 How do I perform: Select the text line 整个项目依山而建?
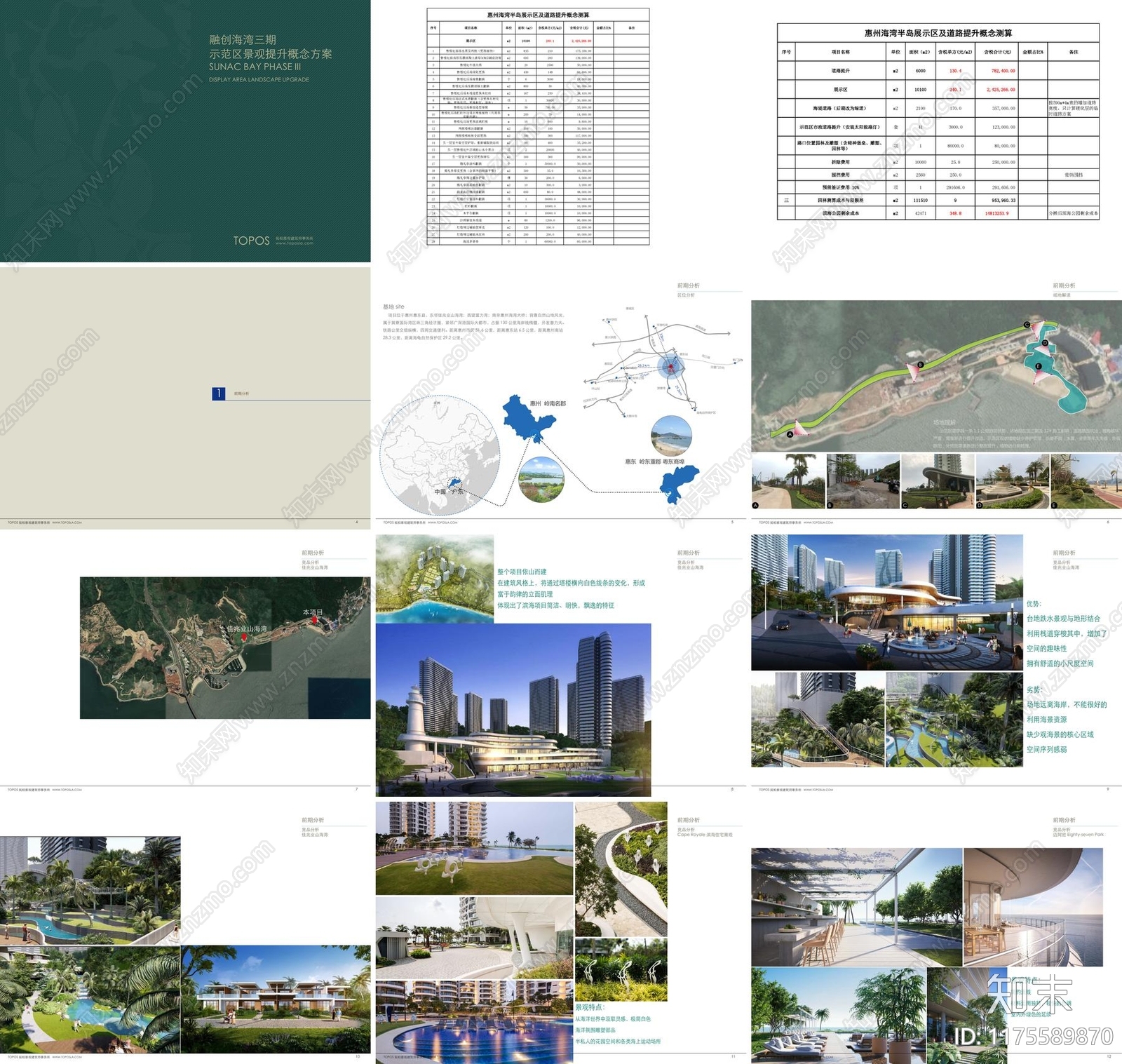point(522,572)
